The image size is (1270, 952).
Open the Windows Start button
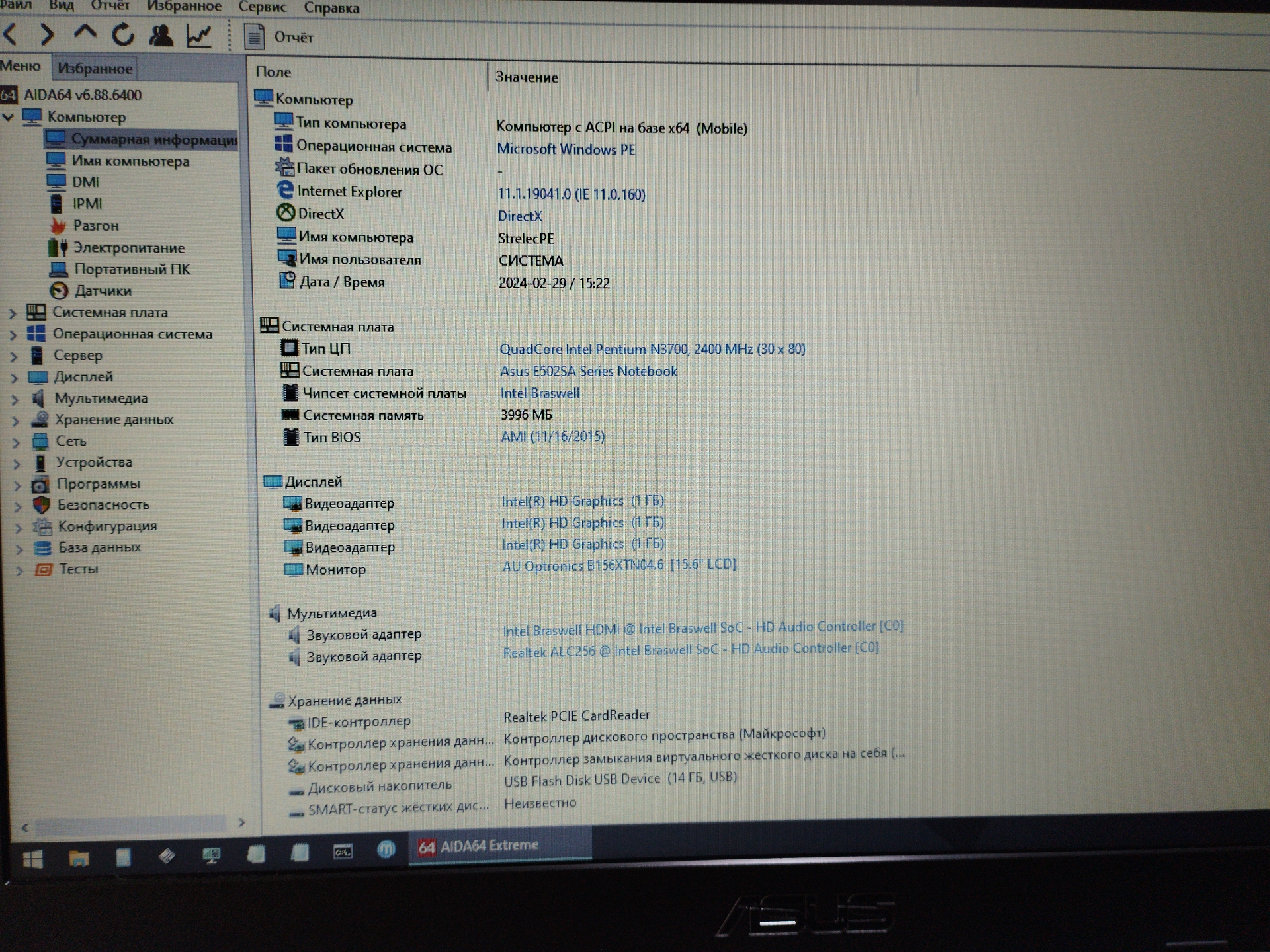(x=33, y=858)
